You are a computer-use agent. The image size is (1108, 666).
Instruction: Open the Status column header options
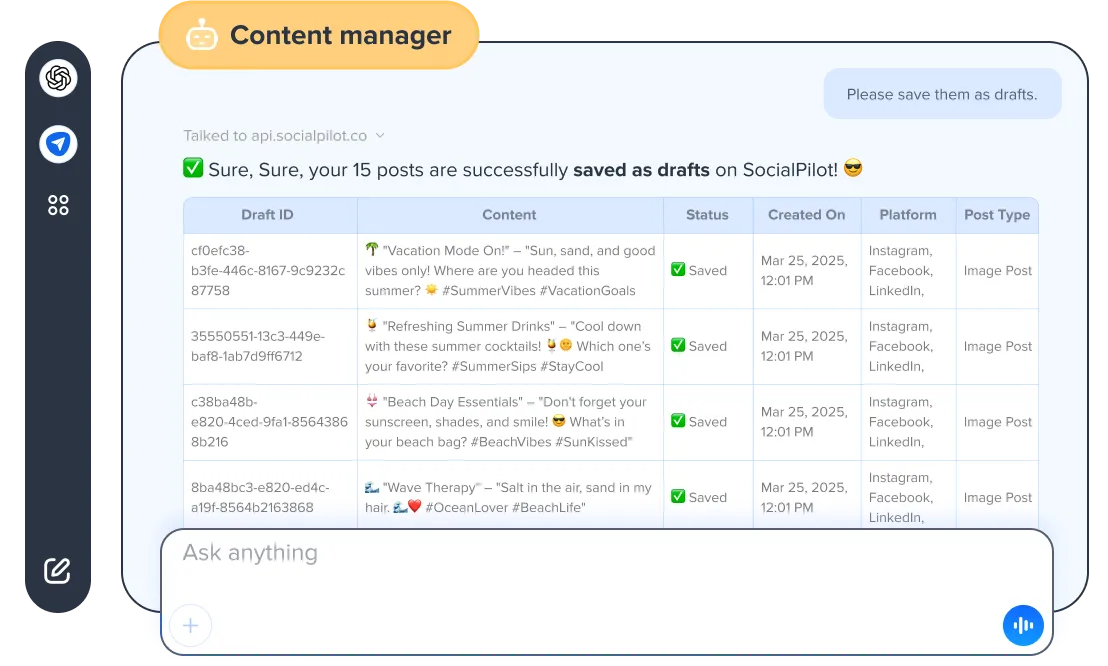click(707, 214)
